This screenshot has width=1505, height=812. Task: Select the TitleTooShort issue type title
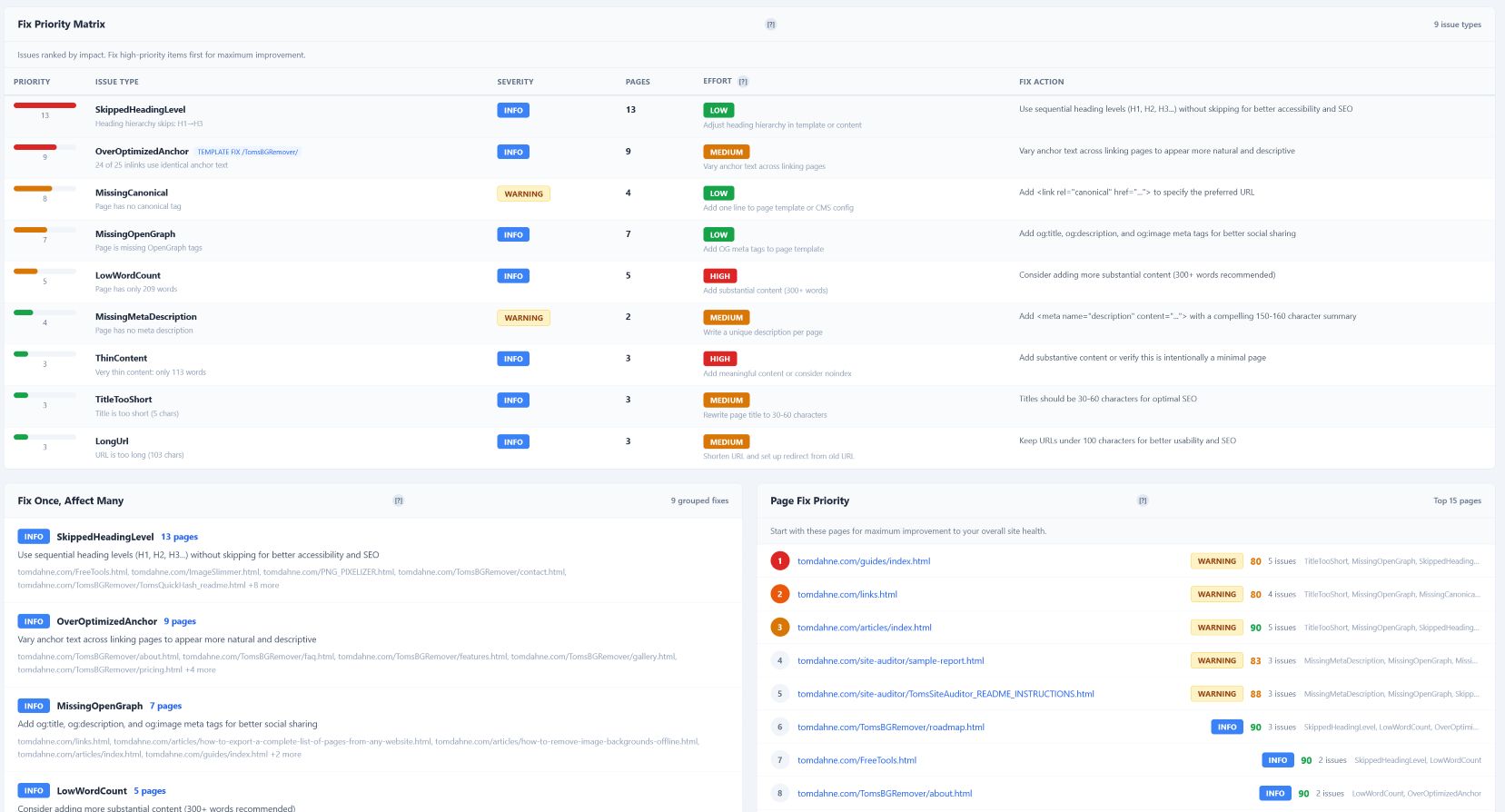124,400
